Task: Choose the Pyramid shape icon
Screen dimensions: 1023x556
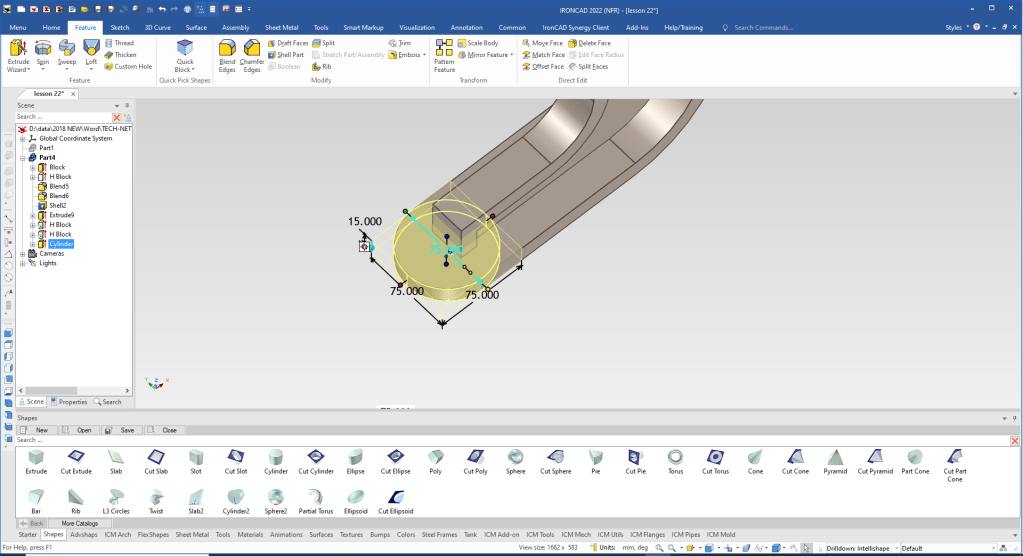Action: (834, 460)
